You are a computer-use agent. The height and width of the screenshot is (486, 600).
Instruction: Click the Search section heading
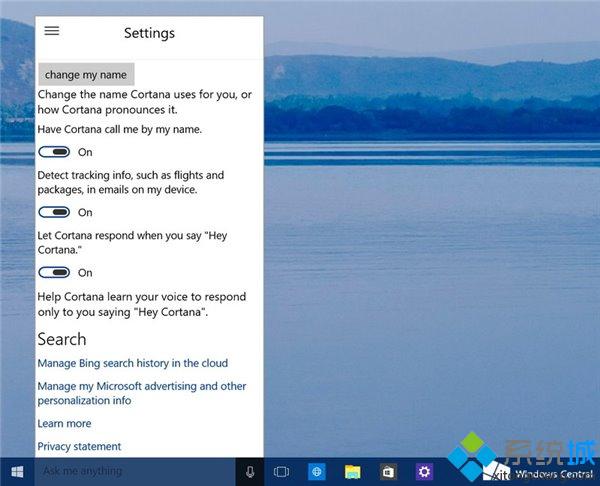62,339
